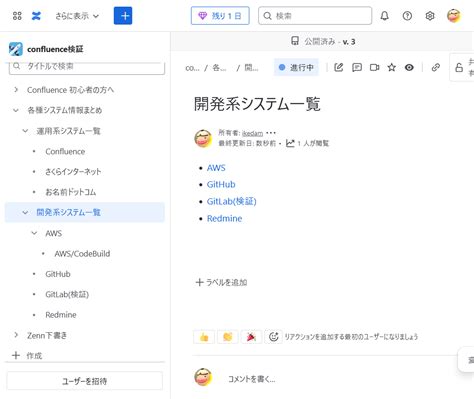The width and height of the screenshot is (474, 399).
Task: Open Redmine page in sidebar tree
Action: click(61, 315)
